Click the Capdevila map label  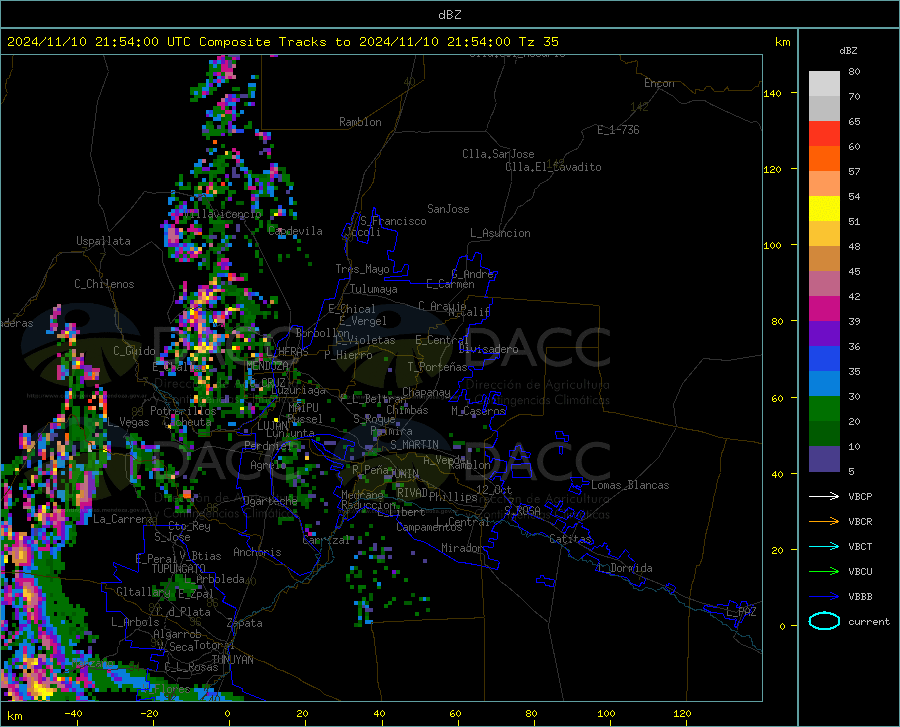click(x=295, y=231)
